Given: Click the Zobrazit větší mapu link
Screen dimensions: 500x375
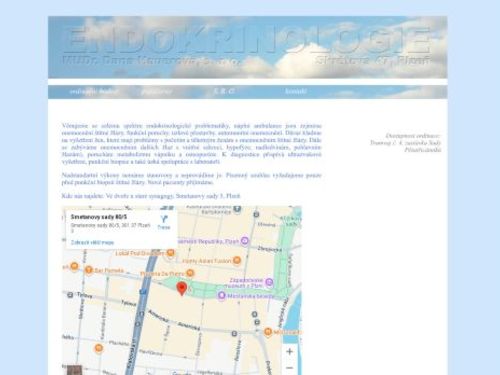Looking at the screenshot, I should (92, 242).
